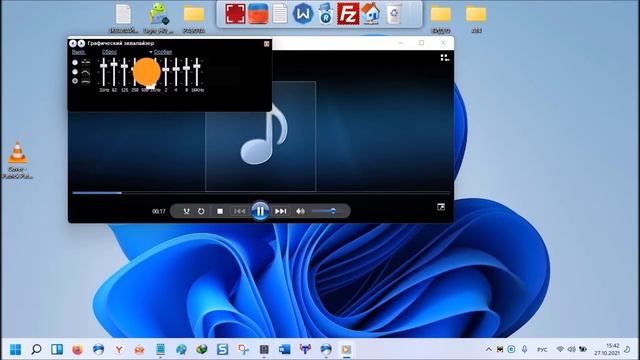The width and height of the screenshot is (640, 360).
Task: Open the tray volume control
Action: tap(571, 349)
